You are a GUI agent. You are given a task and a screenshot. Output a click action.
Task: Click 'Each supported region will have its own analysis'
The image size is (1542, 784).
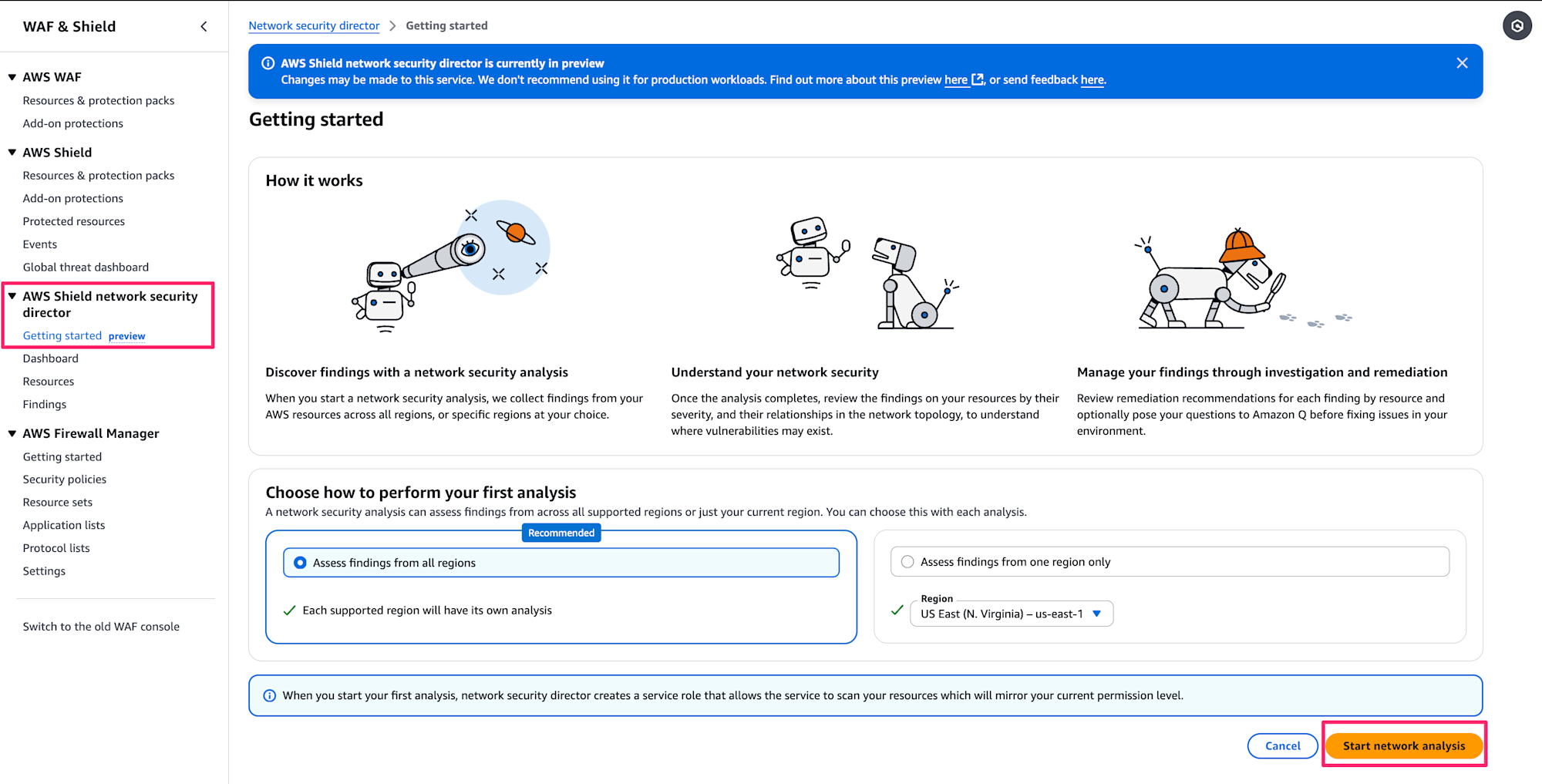pos(427,611)
